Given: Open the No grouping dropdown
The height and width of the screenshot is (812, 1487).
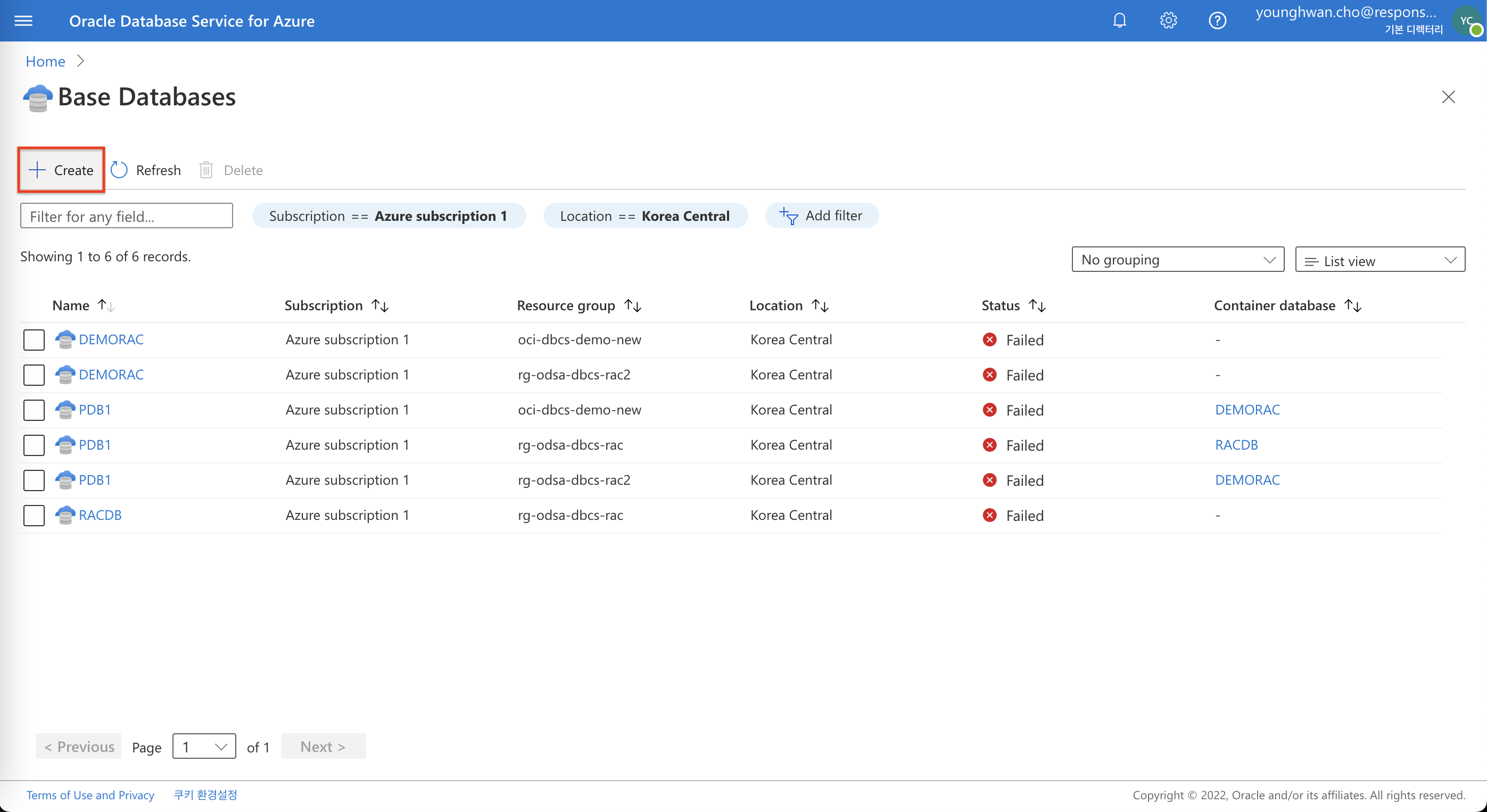Looking at the screenshot, I should (x=1178, y=260).
